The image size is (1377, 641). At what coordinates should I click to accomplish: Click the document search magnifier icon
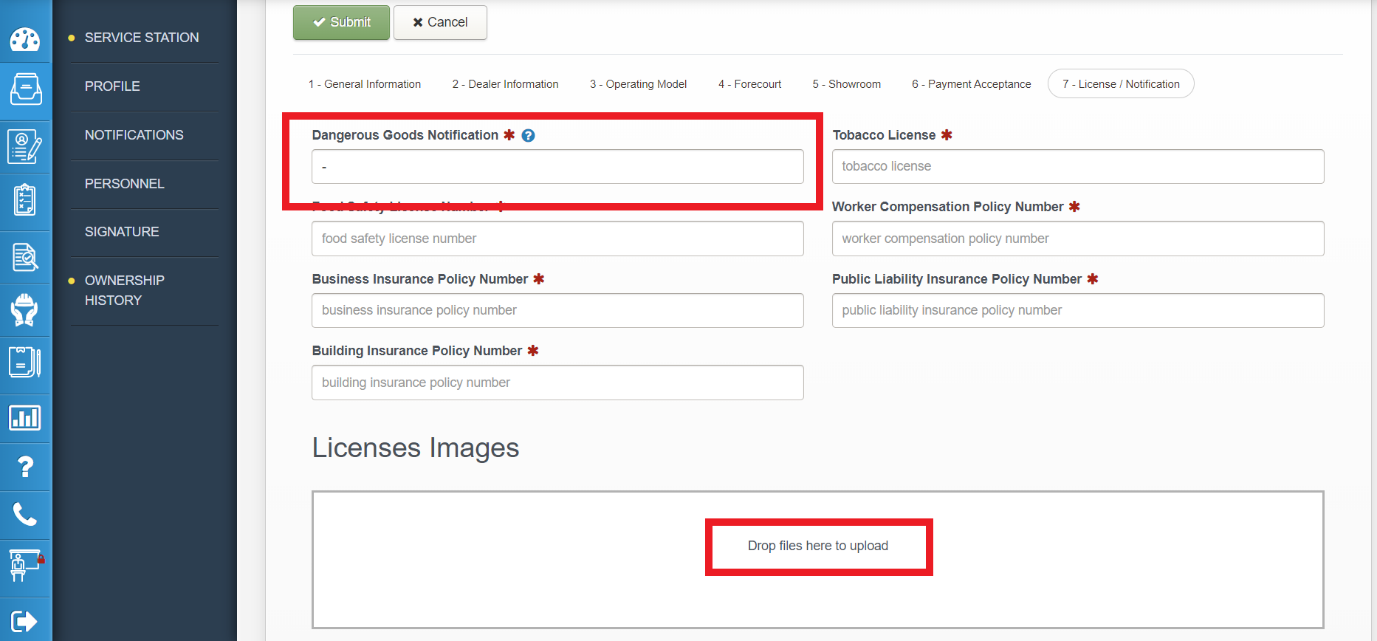click(25, 257)
